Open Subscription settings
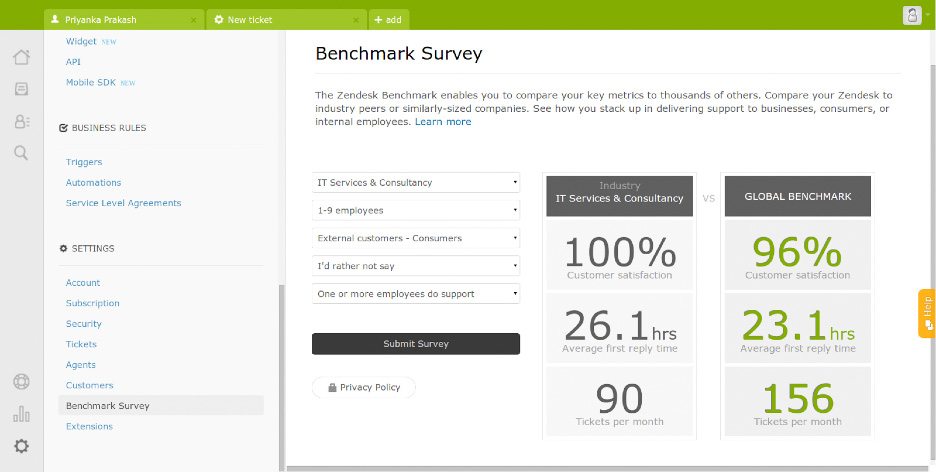Viewport: 936px width, 472px height. click(93, 303)
